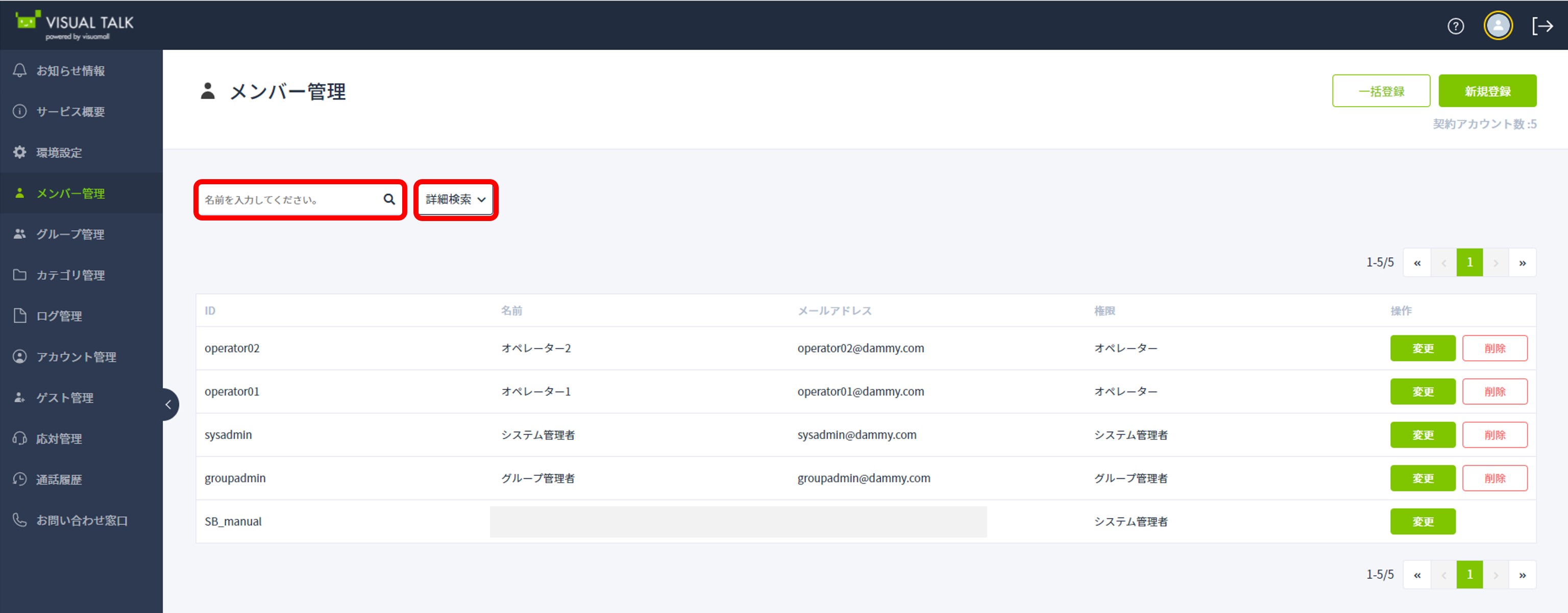Go to last page in top pagination
The width and height of the screenshot is (1568, 613).
pos(1523,262)
